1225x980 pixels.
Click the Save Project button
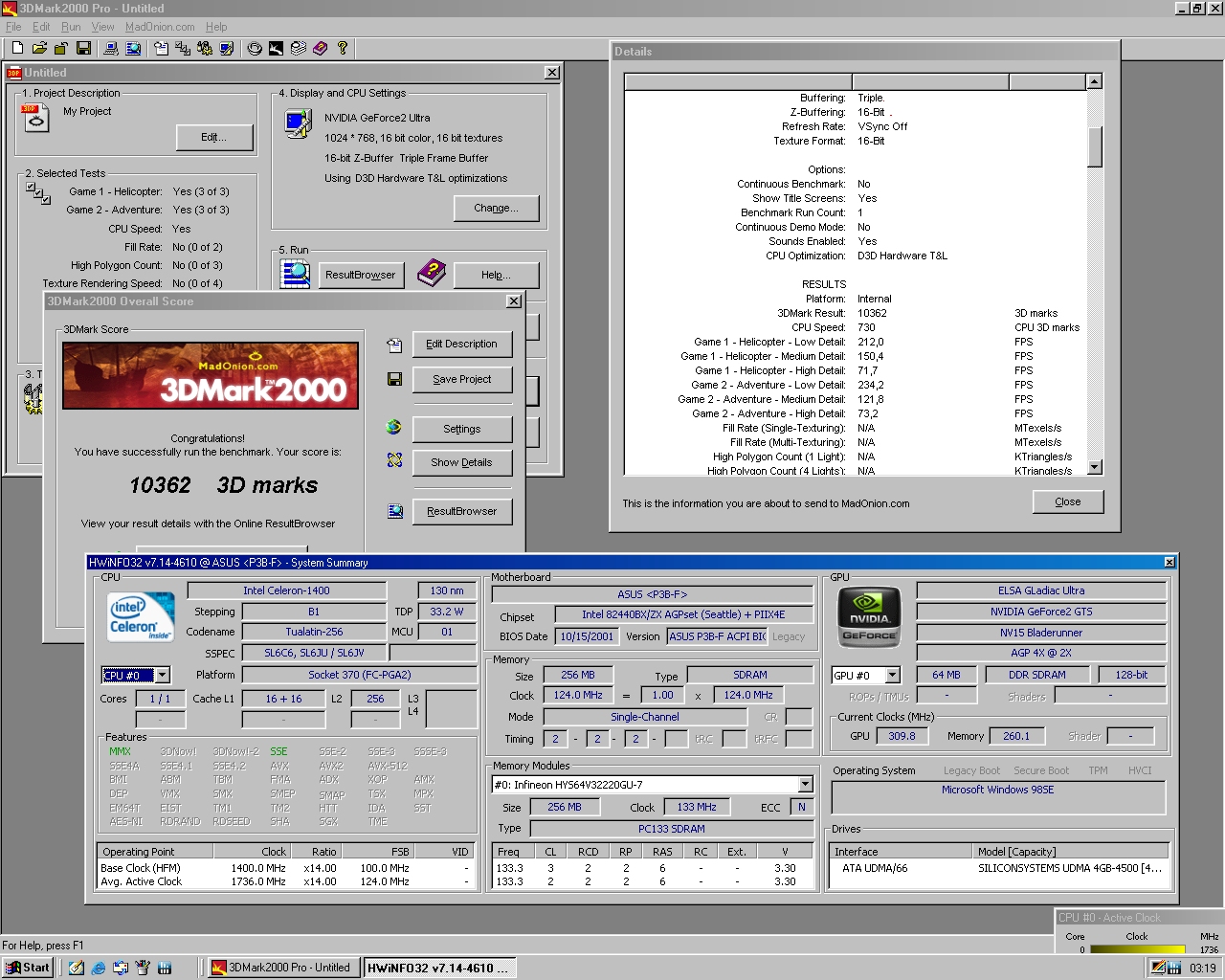(x=462, y=379)
